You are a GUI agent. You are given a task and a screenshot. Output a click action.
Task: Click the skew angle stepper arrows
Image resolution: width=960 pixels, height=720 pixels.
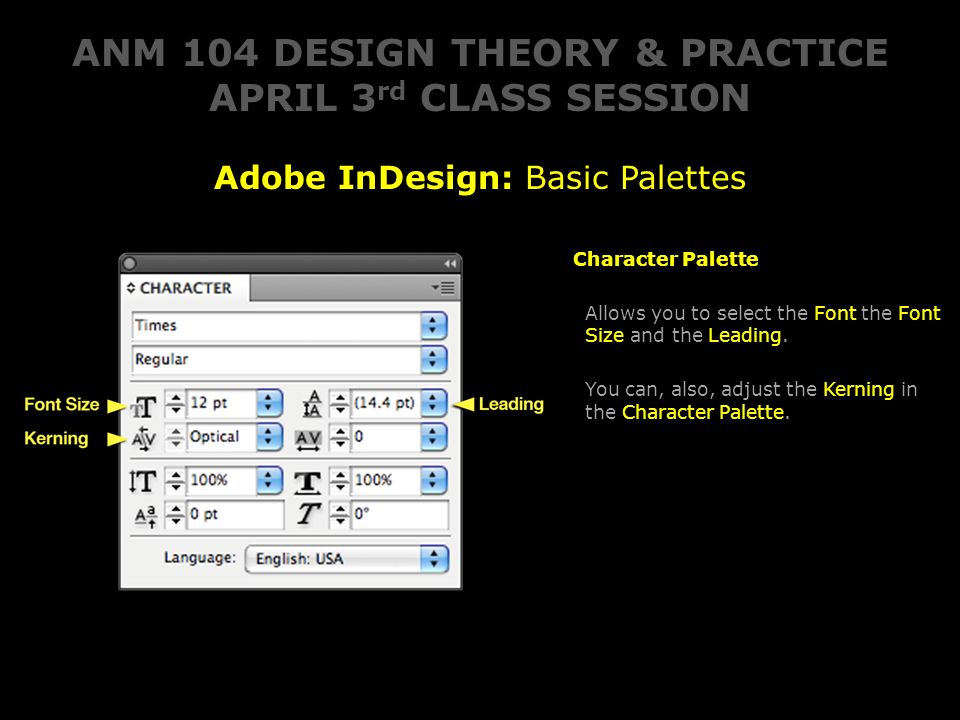(x=340, y=514)
